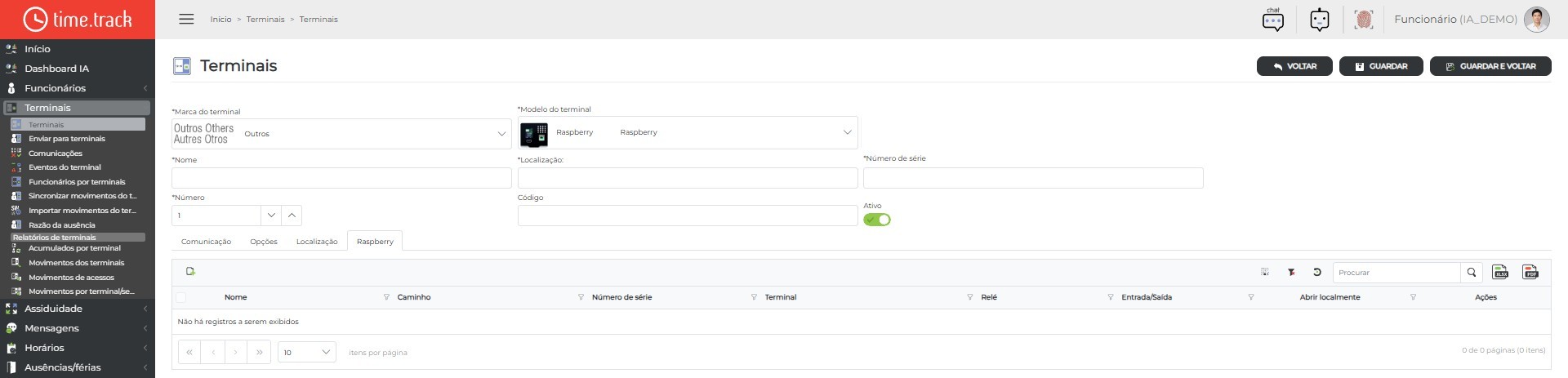
Task: Open the AI robot assistant icon
Action: coord(1320,20)
